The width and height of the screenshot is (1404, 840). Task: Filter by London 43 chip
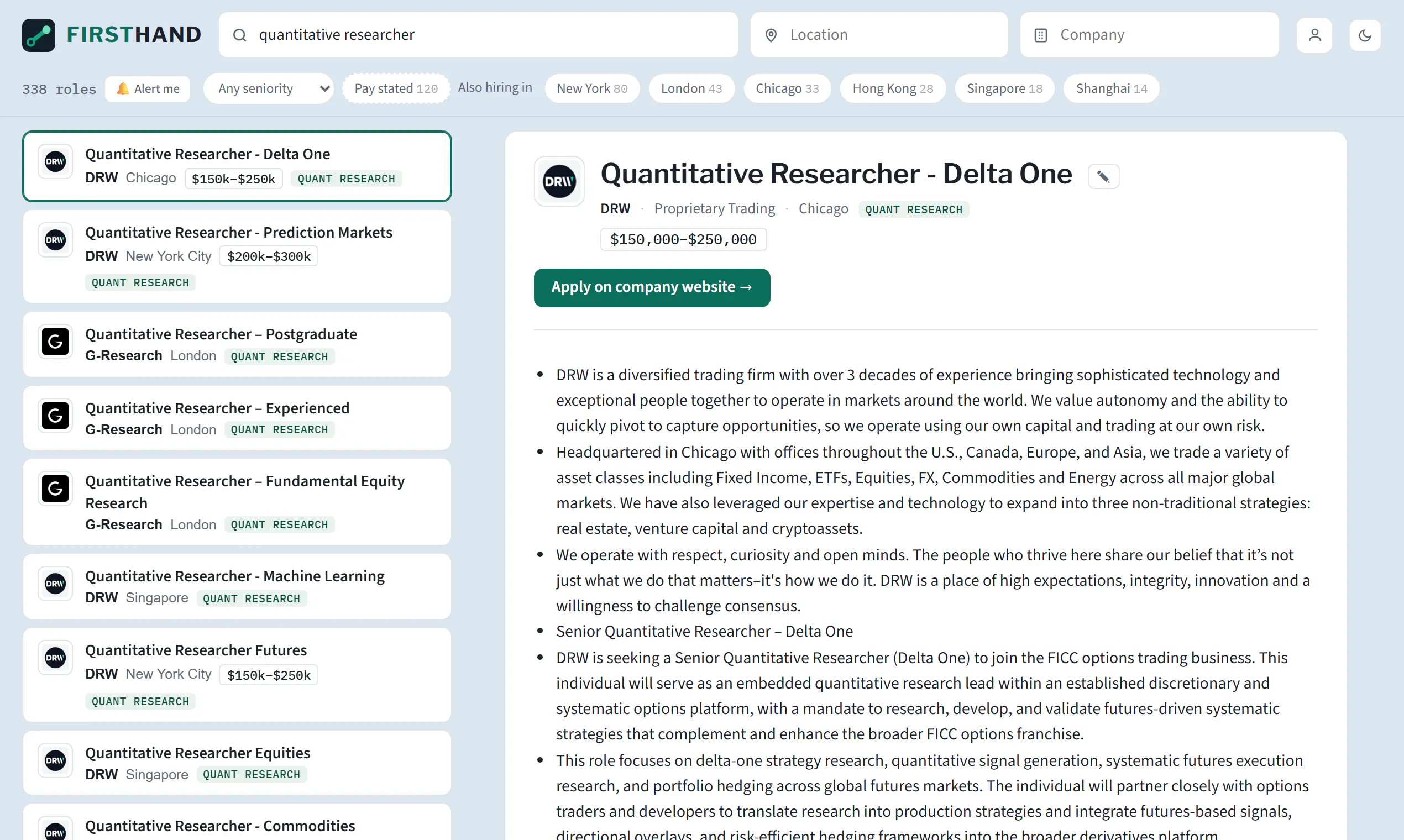click(x=691, y=88)
